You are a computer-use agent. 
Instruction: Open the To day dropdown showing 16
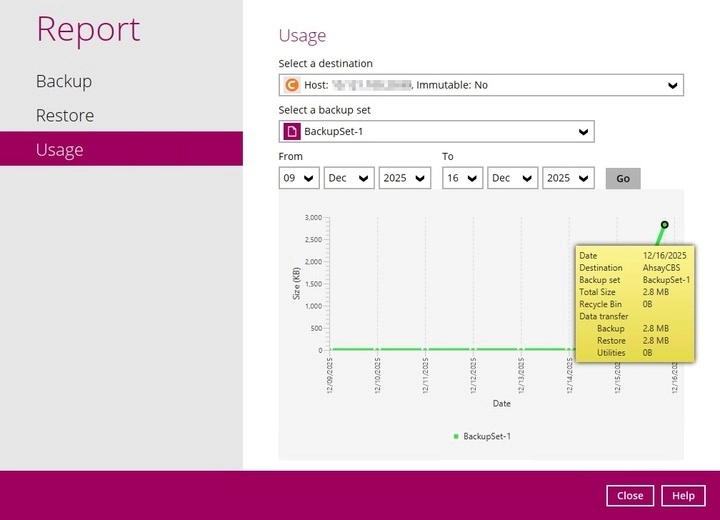pyautogui.click(x=462, y=178)
